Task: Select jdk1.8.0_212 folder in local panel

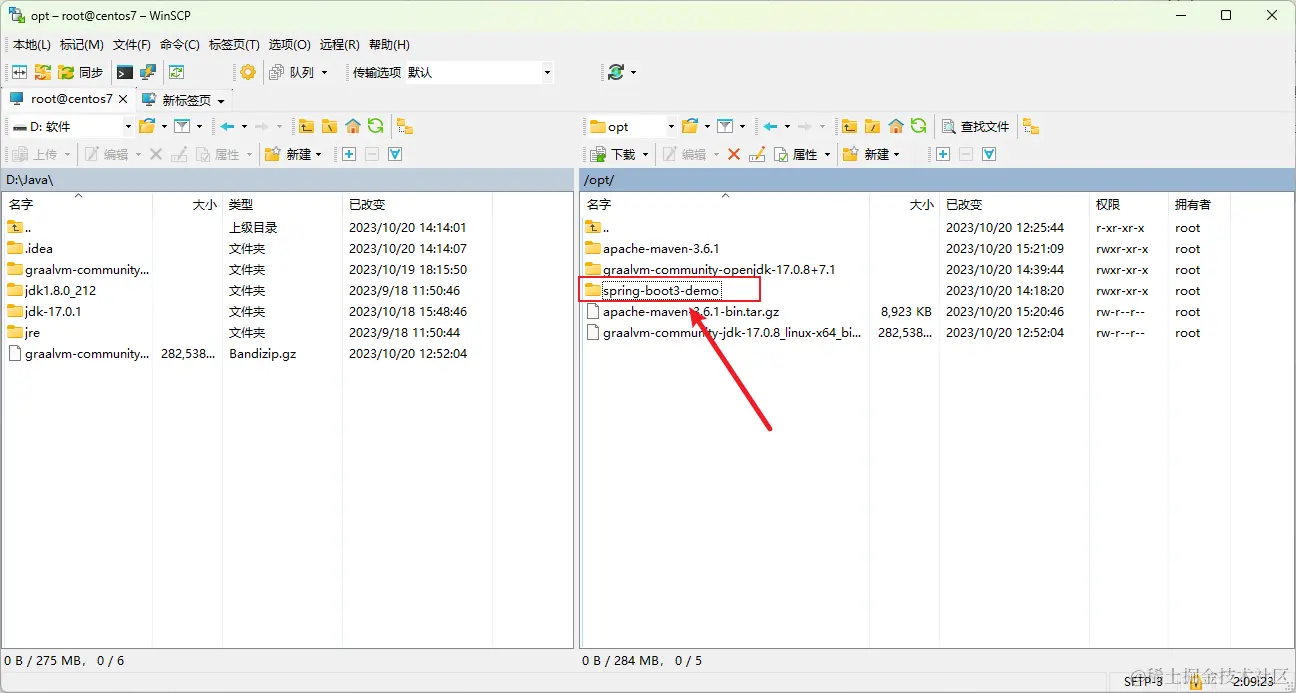Action: point(60,291)
